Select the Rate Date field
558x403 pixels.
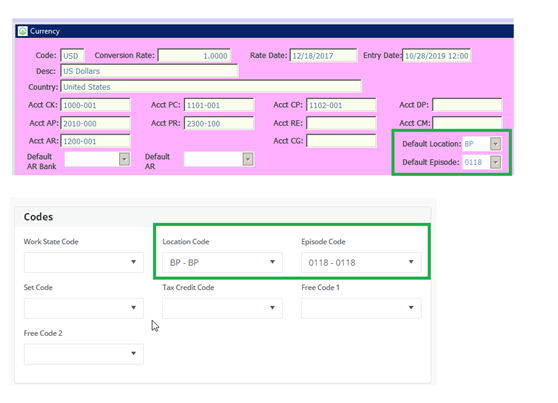[323, 56]
